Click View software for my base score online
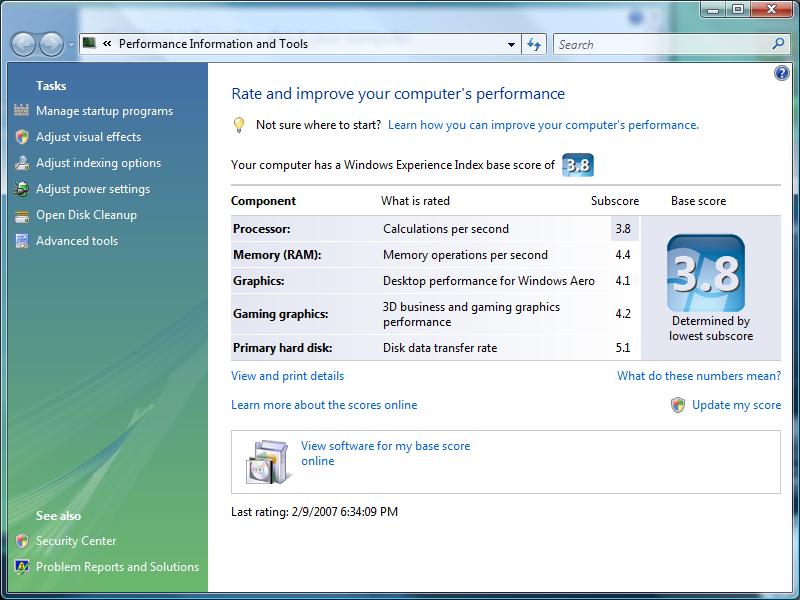The image size is (800, 600). [385, 453]
